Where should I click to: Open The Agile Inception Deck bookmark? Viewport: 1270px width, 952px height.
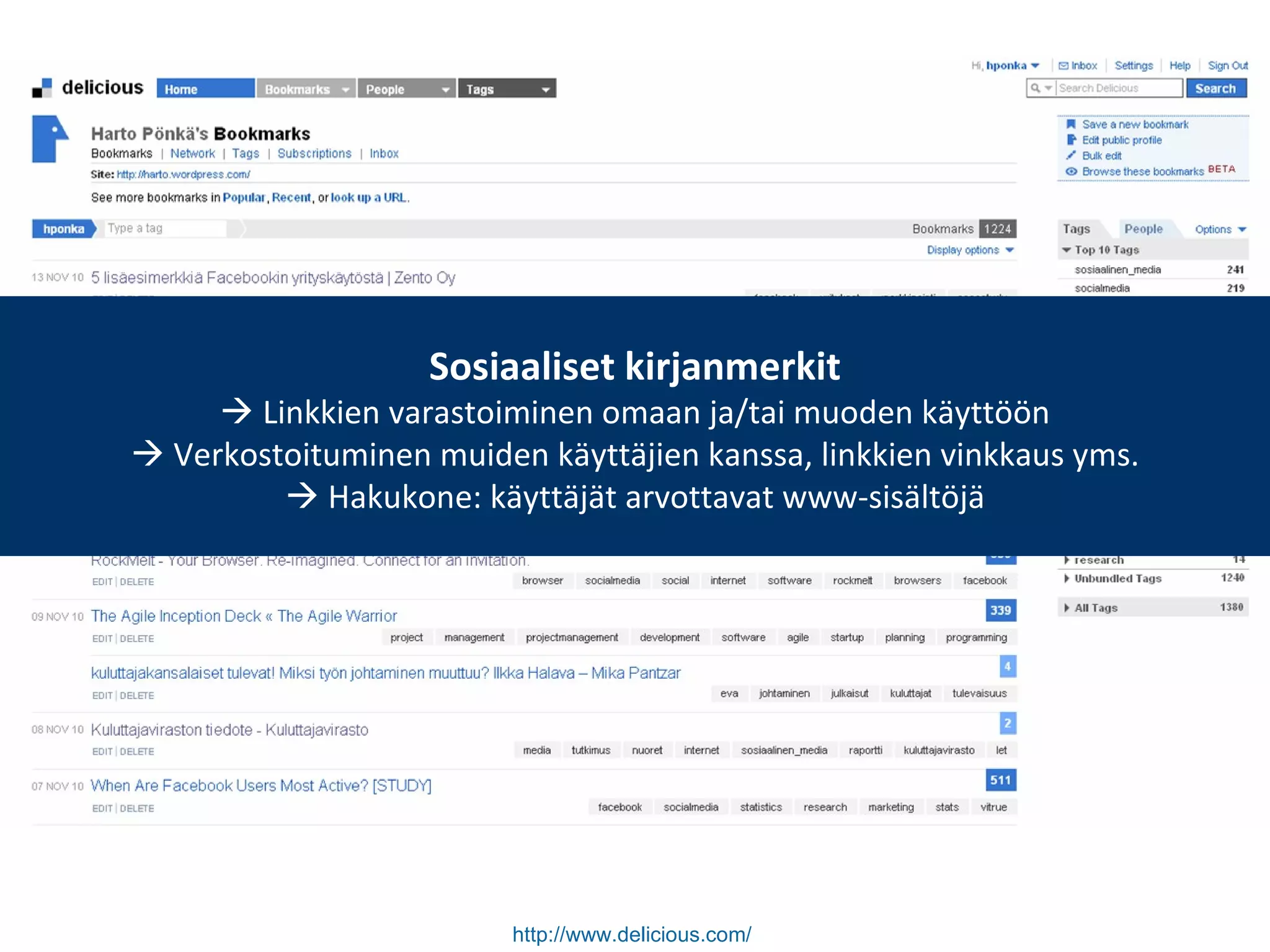pyautogui.click(x=244, y=616)
